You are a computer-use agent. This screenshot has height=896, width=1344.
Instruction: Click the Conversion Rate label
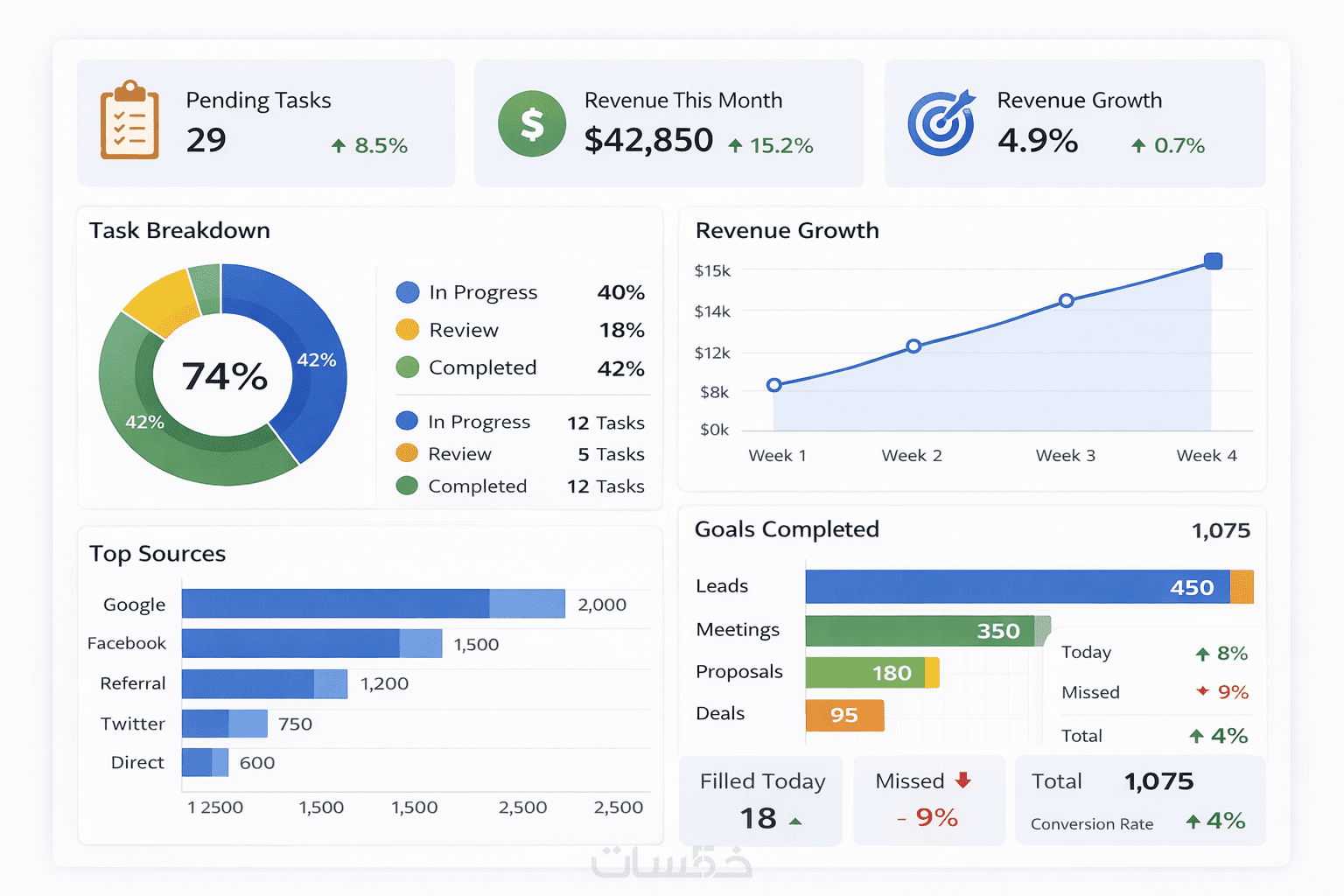point(1092,824)
